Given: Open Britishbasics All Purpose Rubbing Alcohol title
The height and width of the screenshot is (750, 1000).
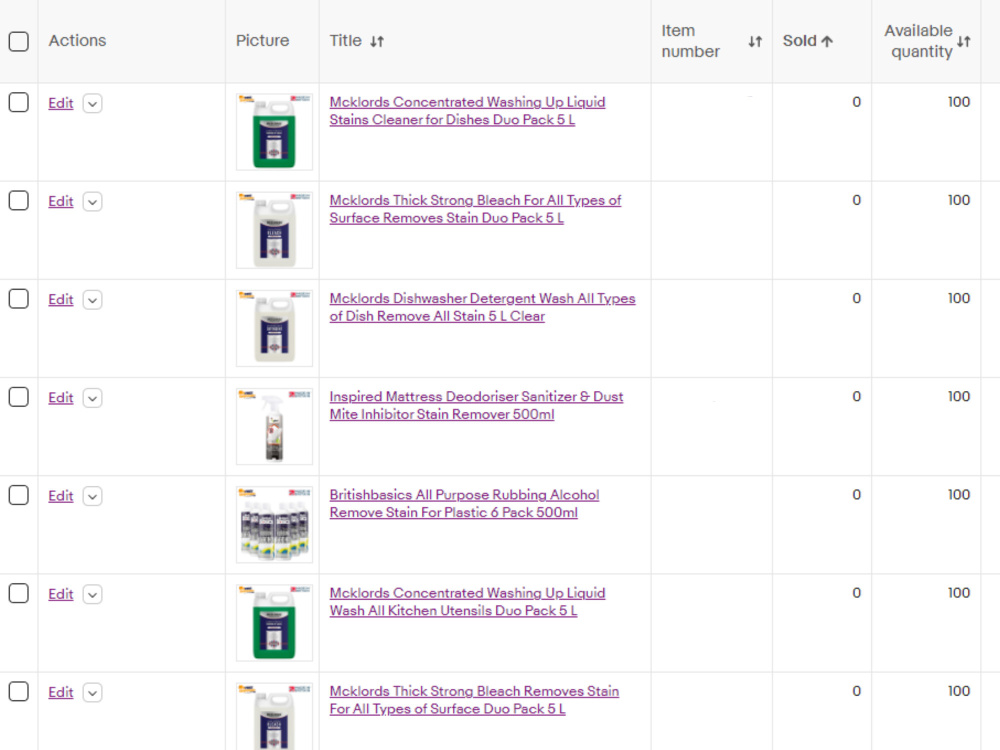Looking at the screenshot, I should [x=464, y=504].
